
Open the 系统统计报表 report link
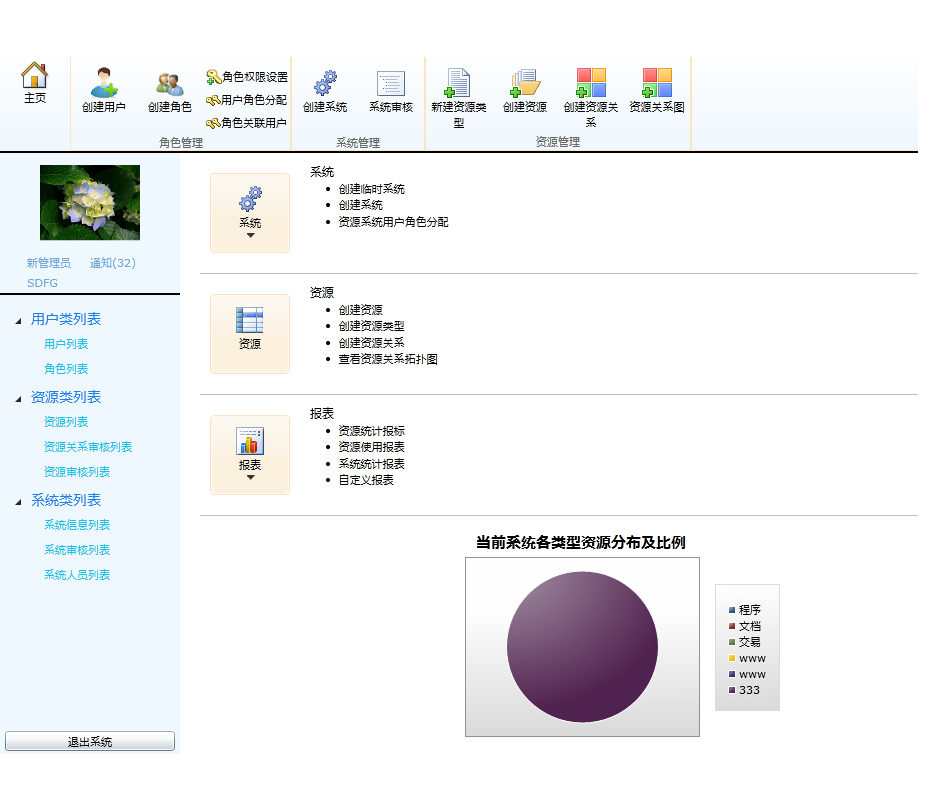pos(371,464)
